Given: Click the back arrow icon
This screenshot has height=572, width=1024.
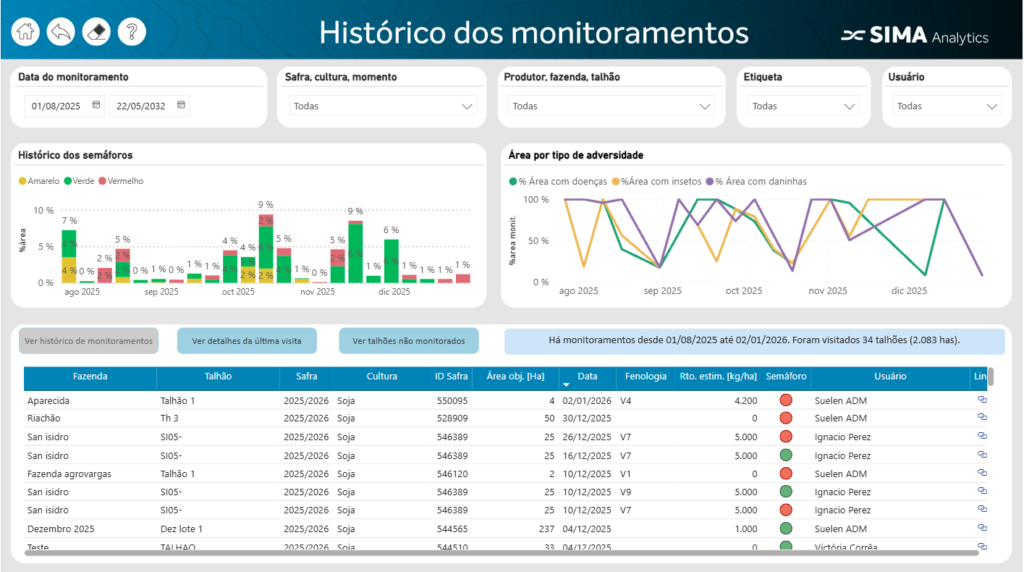Looking at the screenshot, I should 60,32.
